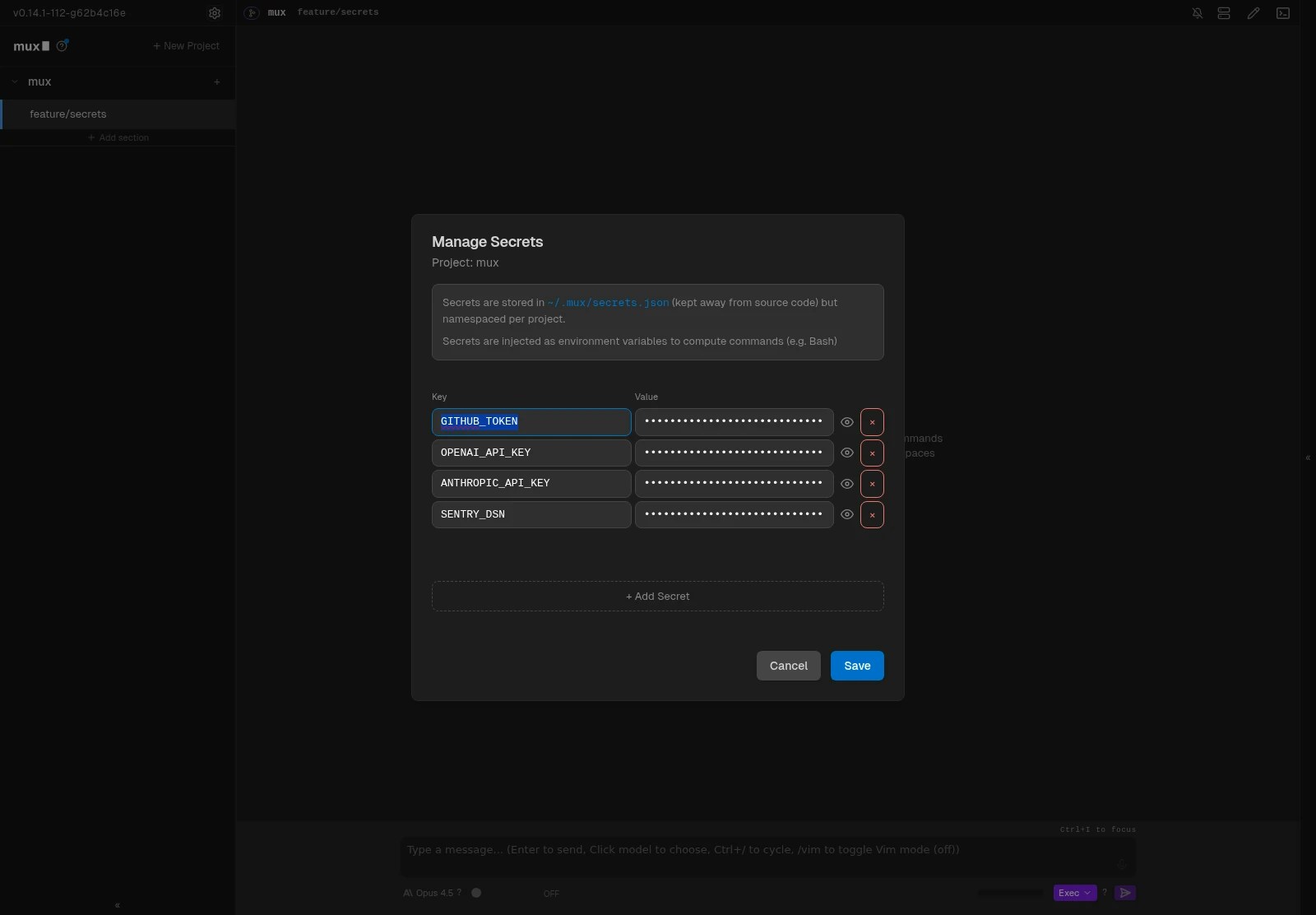
Task: Show the SENTRY_DSN hidden value
Action: tap(846, 514)
